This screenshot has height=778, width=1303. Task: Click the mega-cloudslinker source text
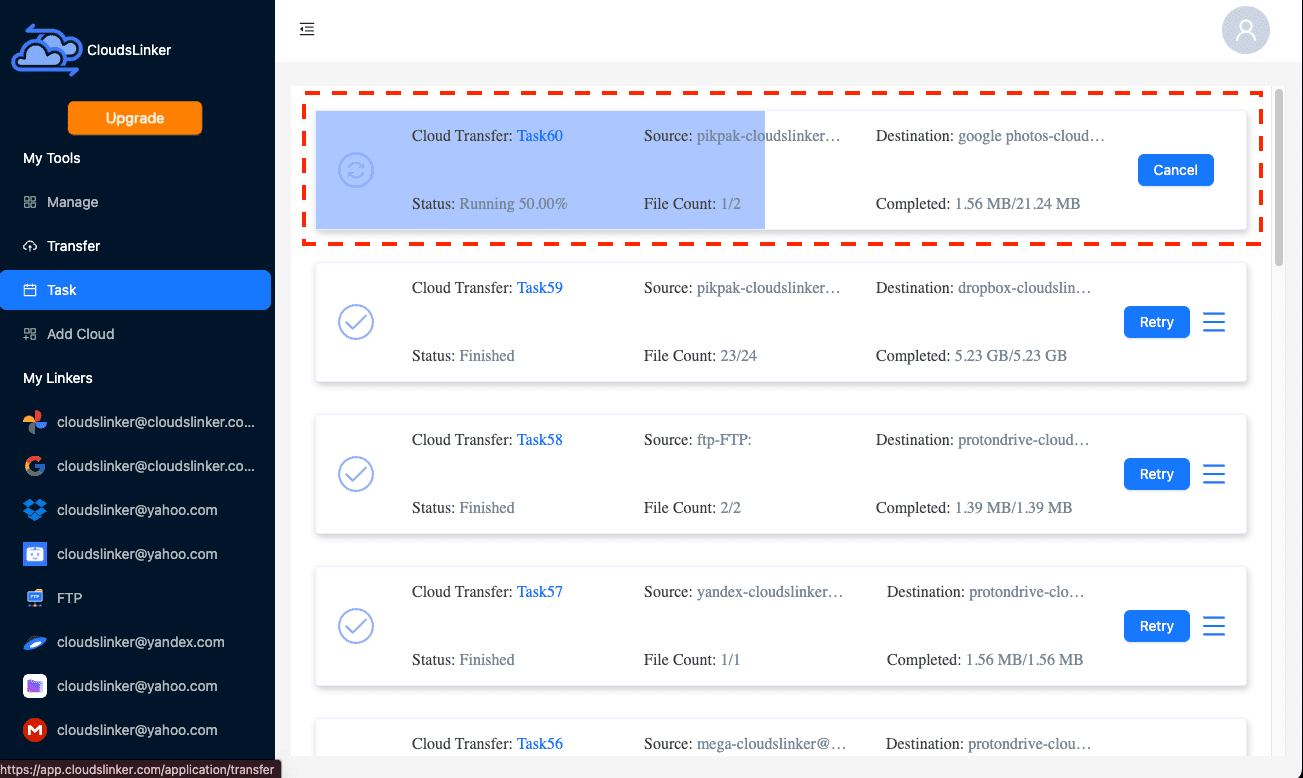coord(772,744)
